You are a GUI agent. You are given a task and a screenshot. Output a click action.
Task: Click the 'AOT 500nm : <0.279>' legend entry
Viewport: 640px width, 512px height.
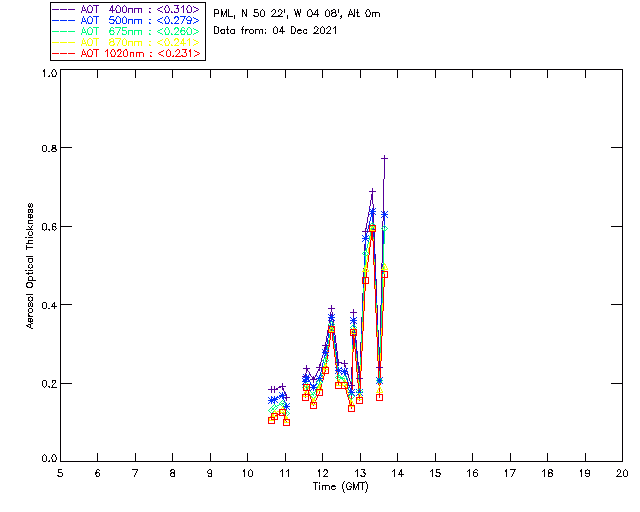[127, 20]
